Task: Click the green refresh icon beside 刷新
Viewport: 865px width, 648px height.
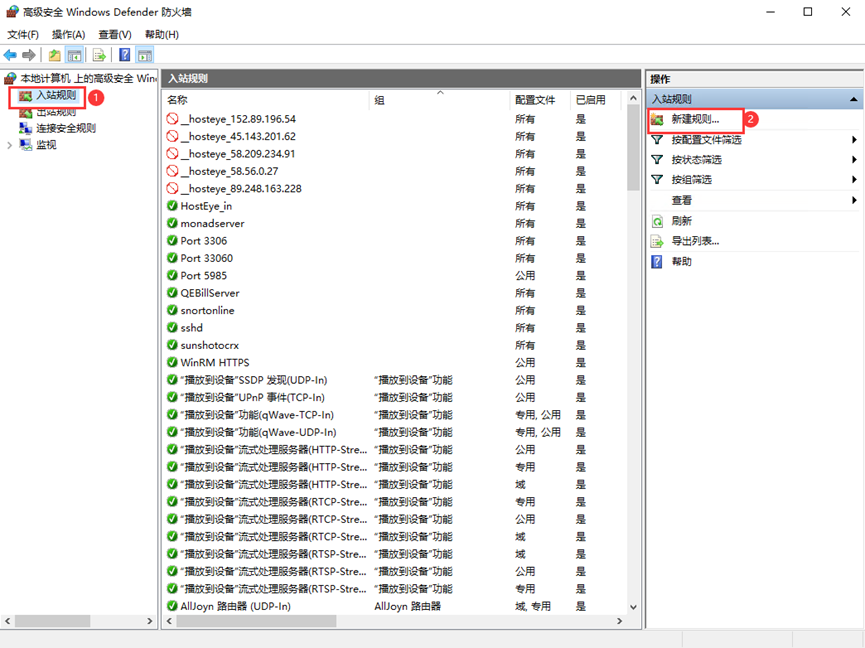Action: 657,221
